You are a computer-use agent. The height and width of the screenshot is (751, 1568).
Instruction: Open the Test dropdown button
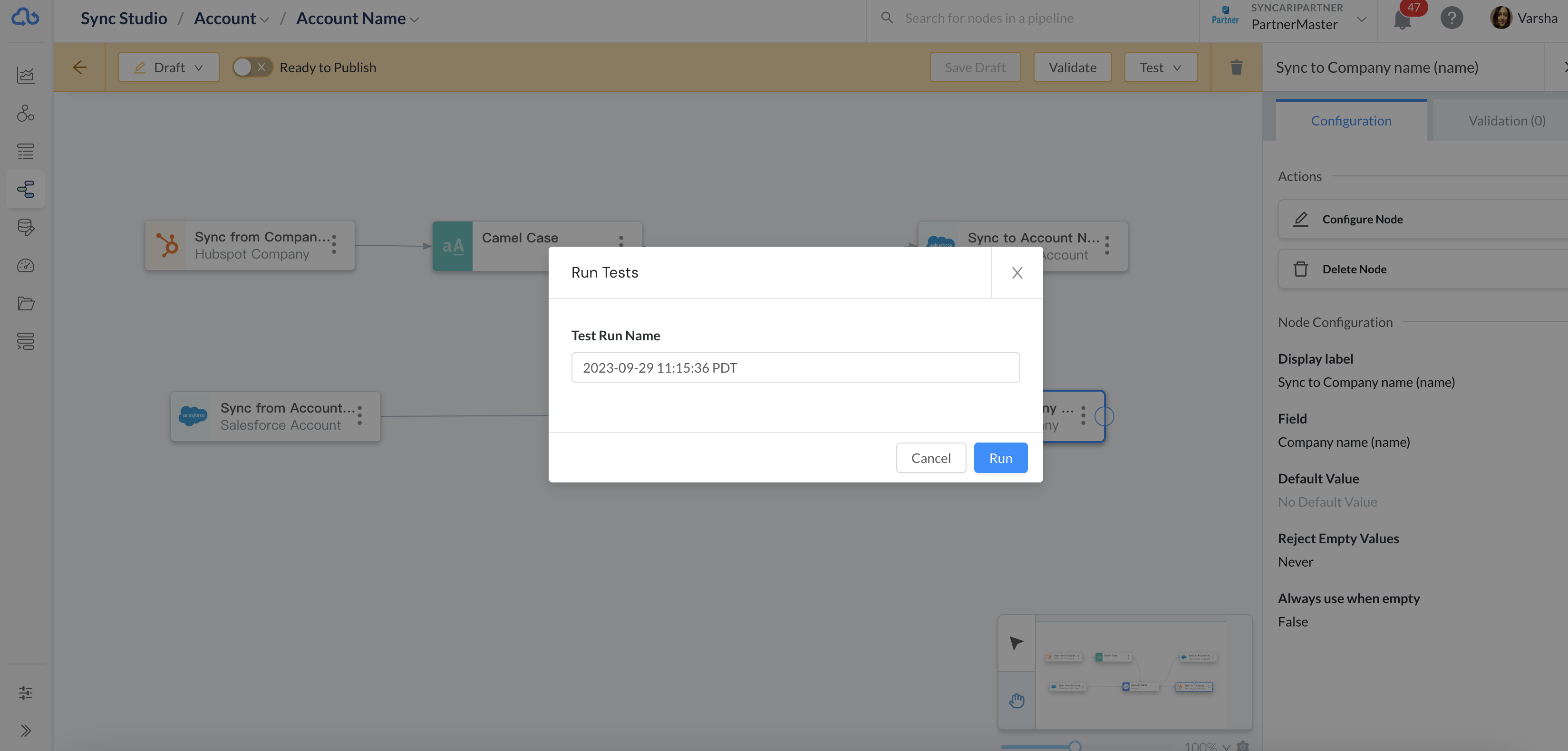coord(1161,67)
